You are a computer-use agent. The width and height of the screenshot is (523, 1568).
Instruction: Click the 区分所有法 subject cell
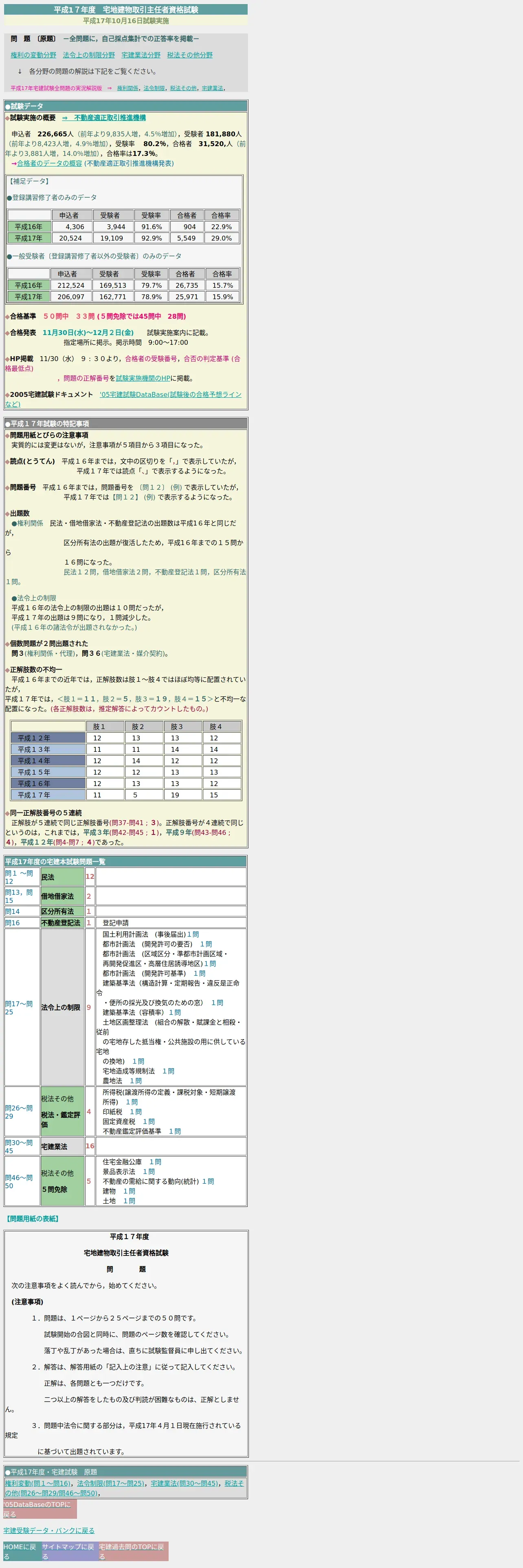click(x=62, y=911)
